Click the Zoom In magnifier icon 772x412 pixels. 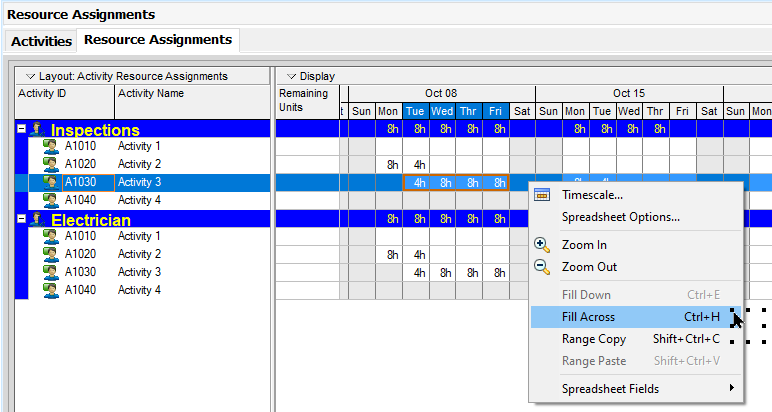(542, 245)
